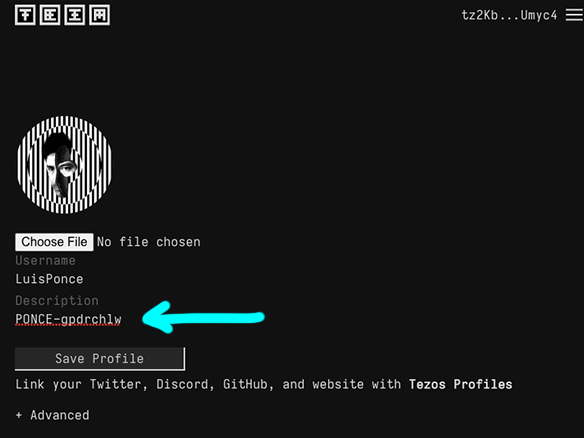The width and height of the screenshot is (584, 438).
Task: Click the No file chosen text
Action: coord(149,242)
